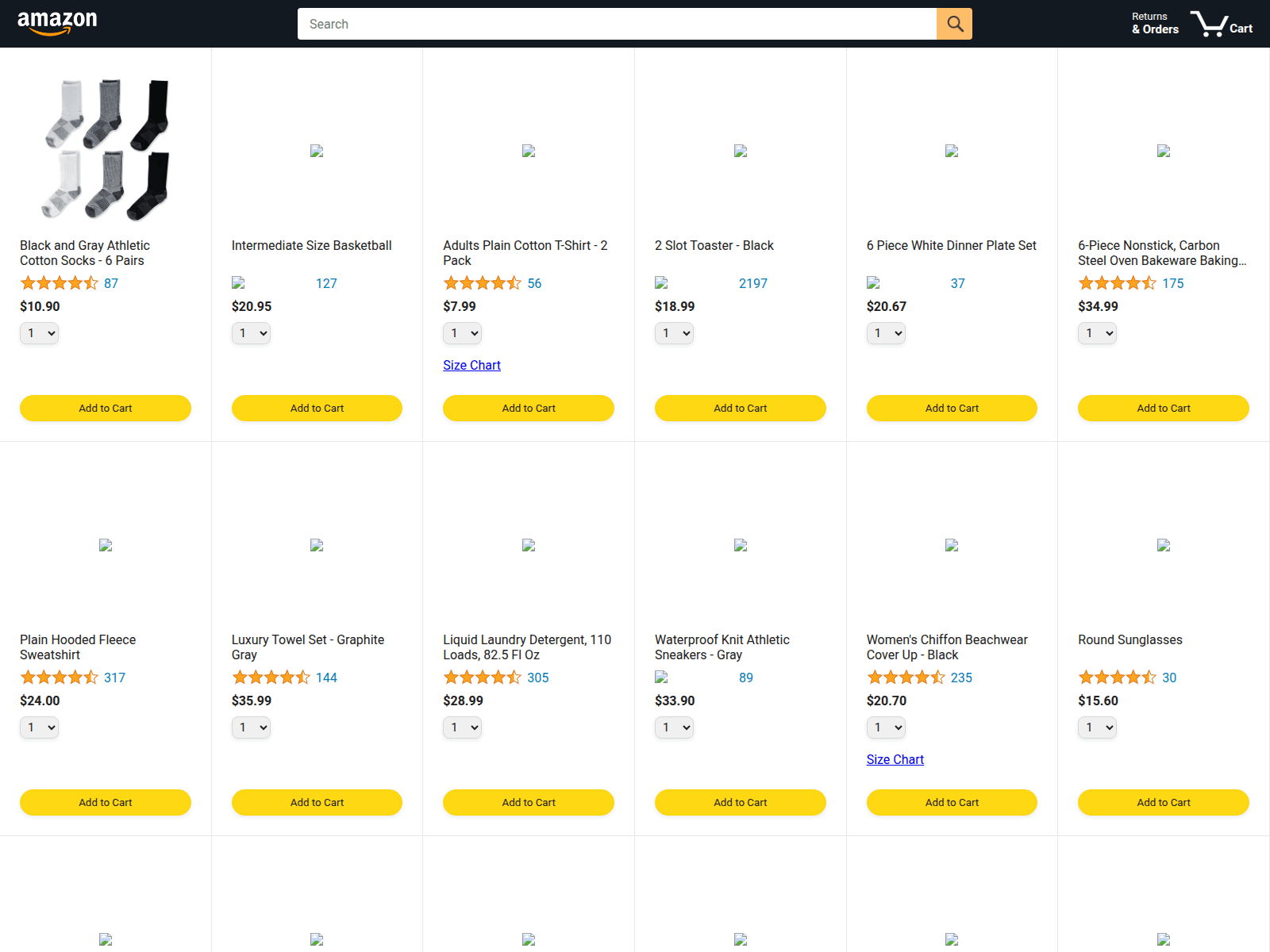Open quantity dropdown for Luxury Towel Set
Screen dimensions: 1270x952
pos(251,727)
